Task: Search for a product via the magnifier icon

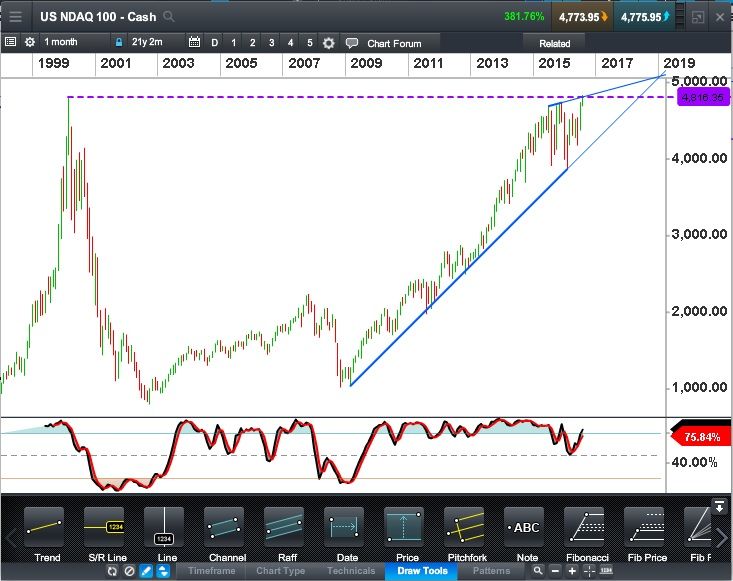Action: (169, 17)
